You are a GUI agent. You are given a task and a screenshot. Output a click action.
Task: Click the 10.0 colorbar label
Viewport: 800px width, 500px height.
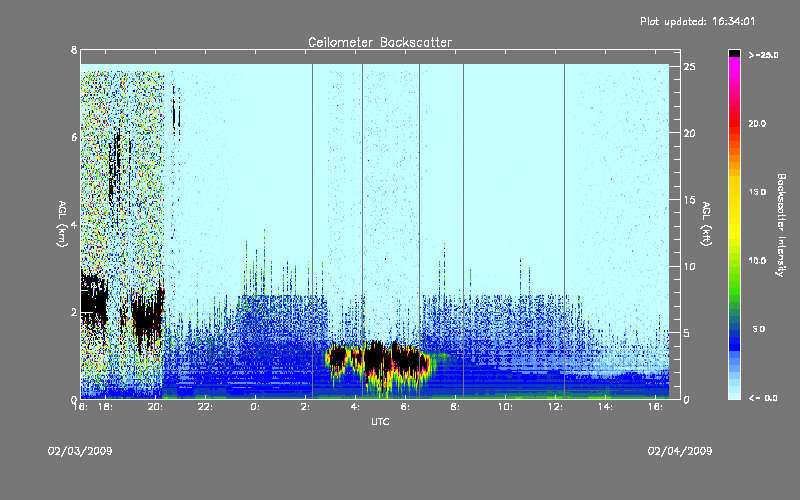(757, 260)
